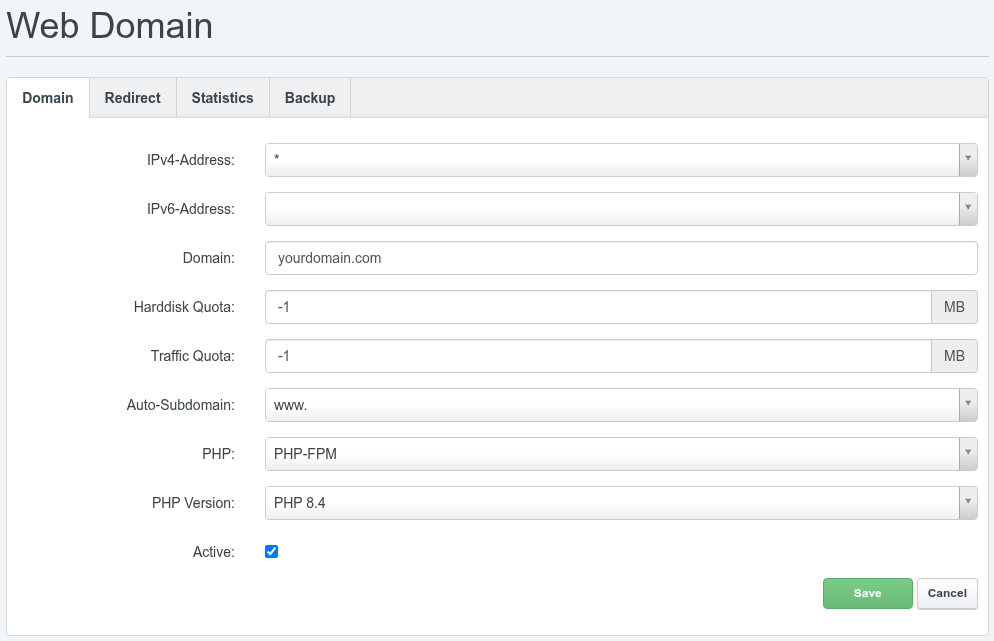Focus the Domain text field
Image resolution: width=994 pixels, height=641 pixels.
click(x=621, y=258)
